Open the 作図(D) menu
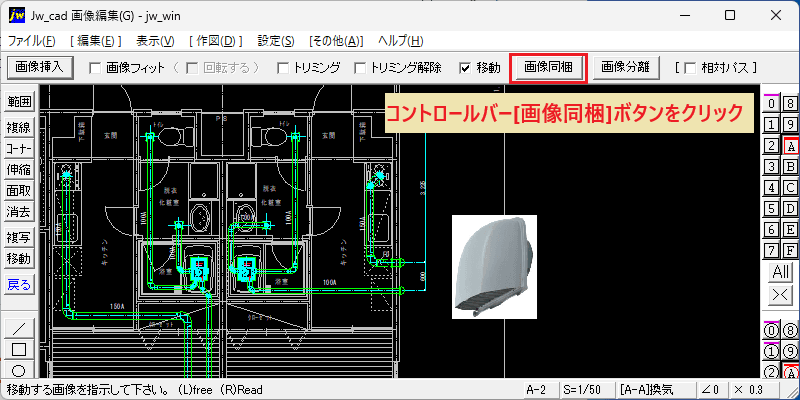Image resolution: width=800 pixels, height=400 pixels. [x=215, y=41]
